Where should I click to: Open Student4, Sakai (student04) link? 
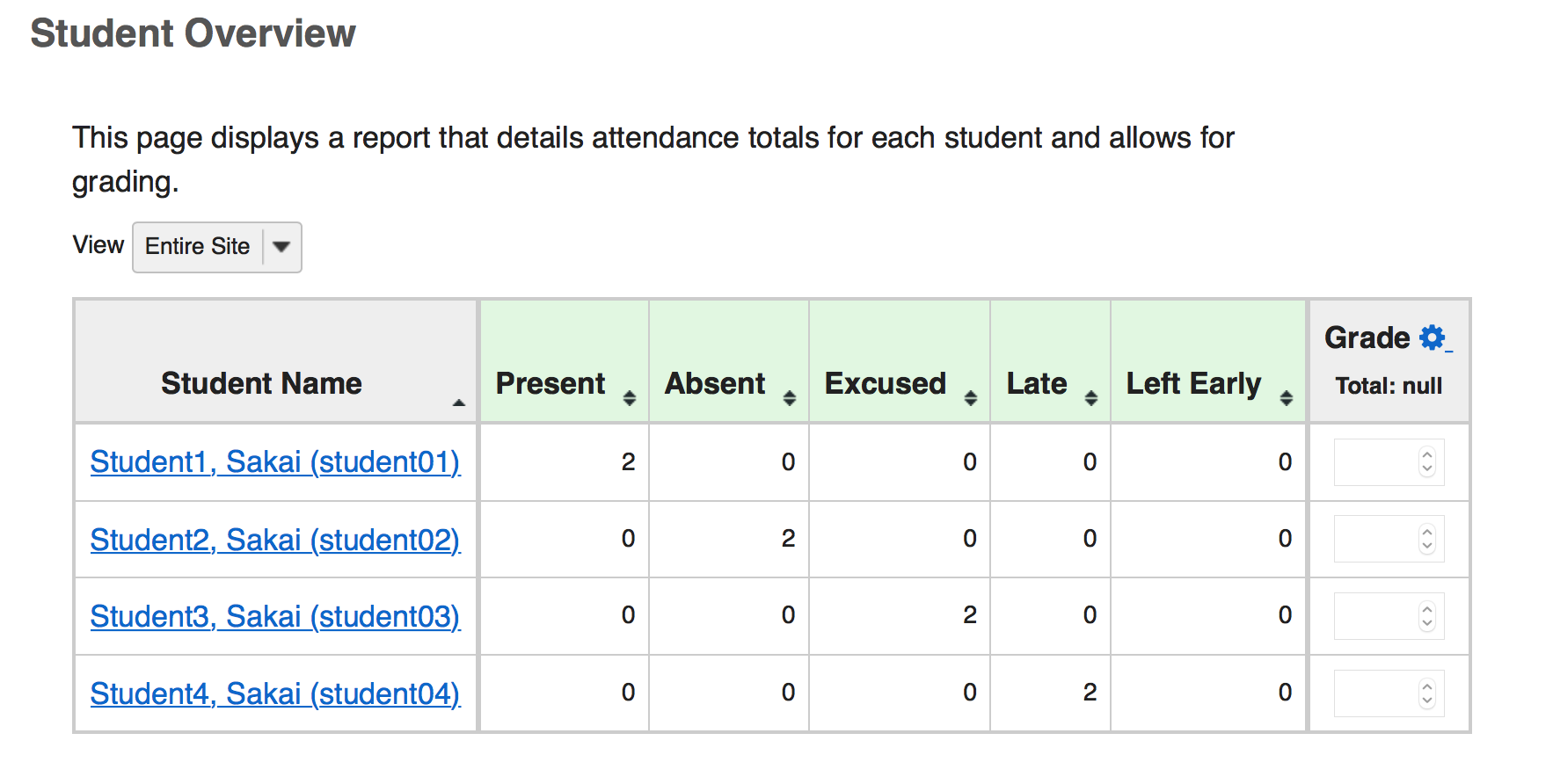click(275, 693)
